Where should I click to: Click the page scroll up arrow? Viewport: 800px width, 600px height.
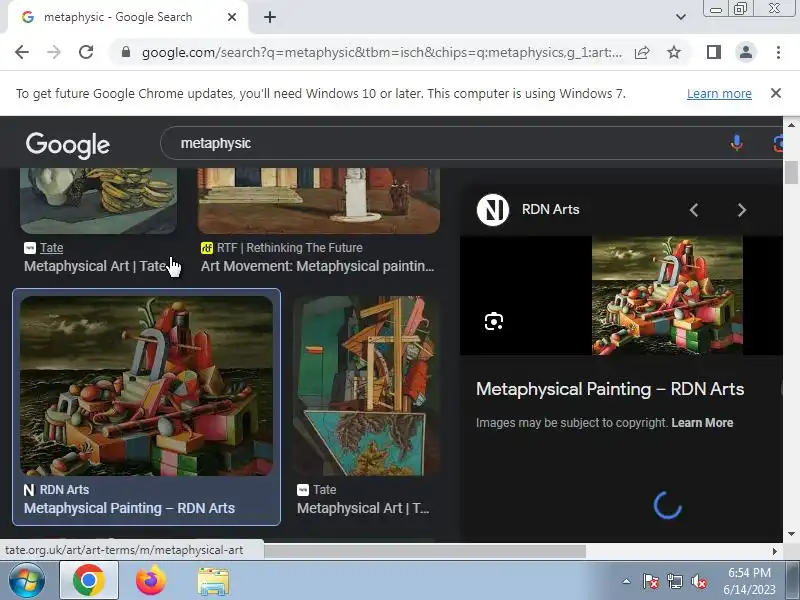791,124
